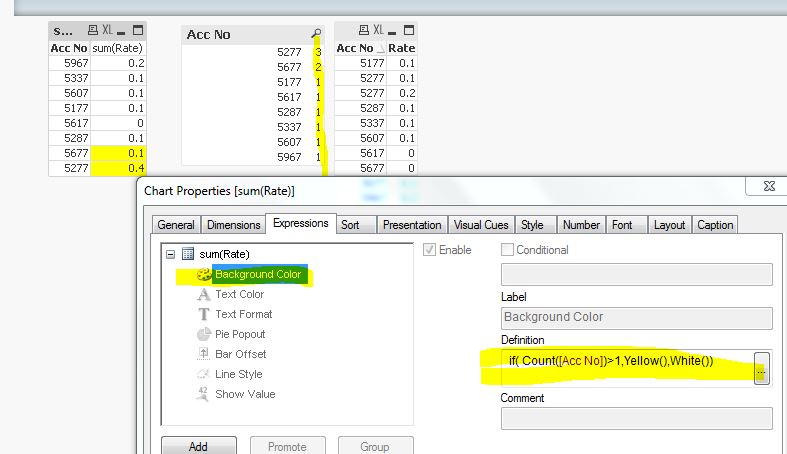Select 5277 in Acc No list box
Screen dimensions: 787x454
click(251, 52)
